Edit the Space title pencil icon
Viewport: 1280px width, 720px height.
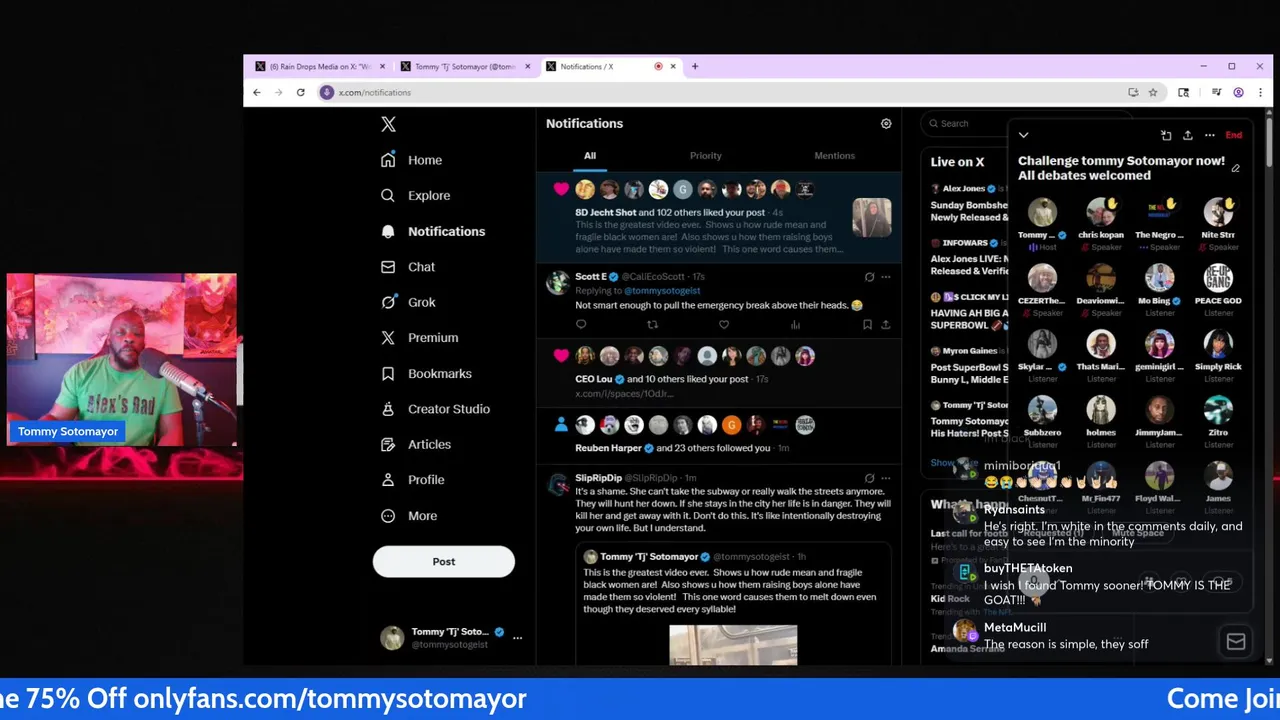pyautogui.click(x=1236, y=169)
